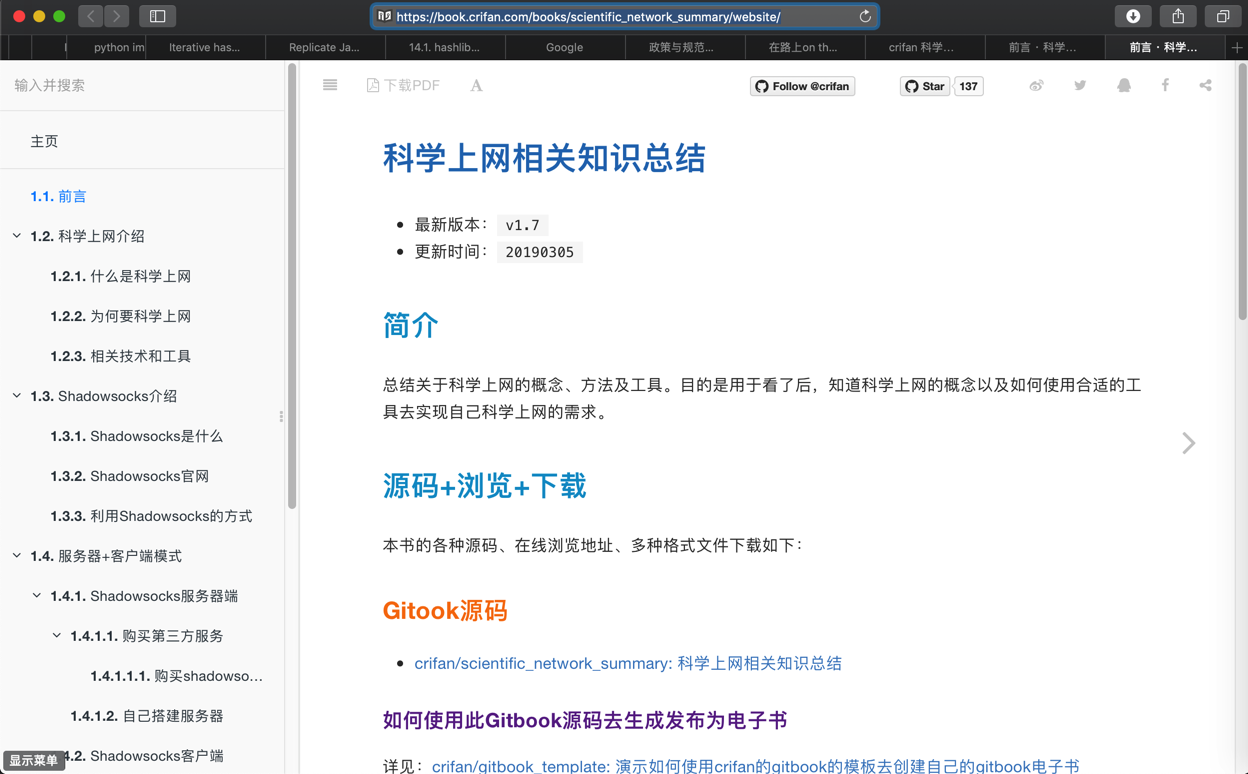Screen dimensions: 1248x774
Task: Click the 源码+浏览+下载 heading
Action: 484,486
